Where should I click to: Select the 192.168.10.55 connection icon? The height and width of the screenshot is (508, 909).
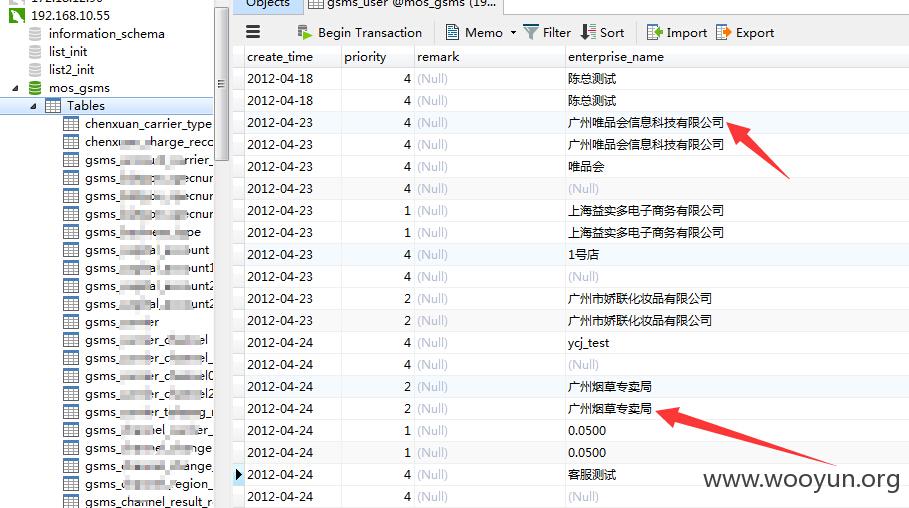point(17,16)
